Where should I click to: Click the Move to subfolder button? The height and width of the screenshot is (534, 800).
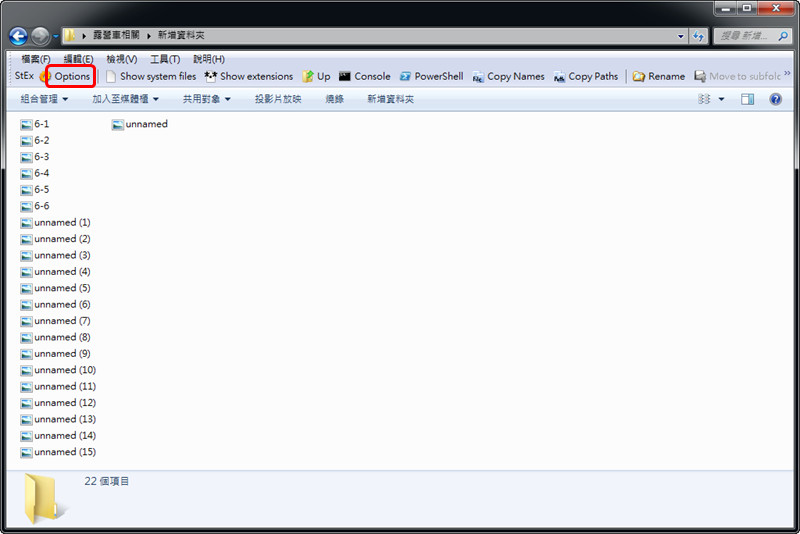point(737,77)
